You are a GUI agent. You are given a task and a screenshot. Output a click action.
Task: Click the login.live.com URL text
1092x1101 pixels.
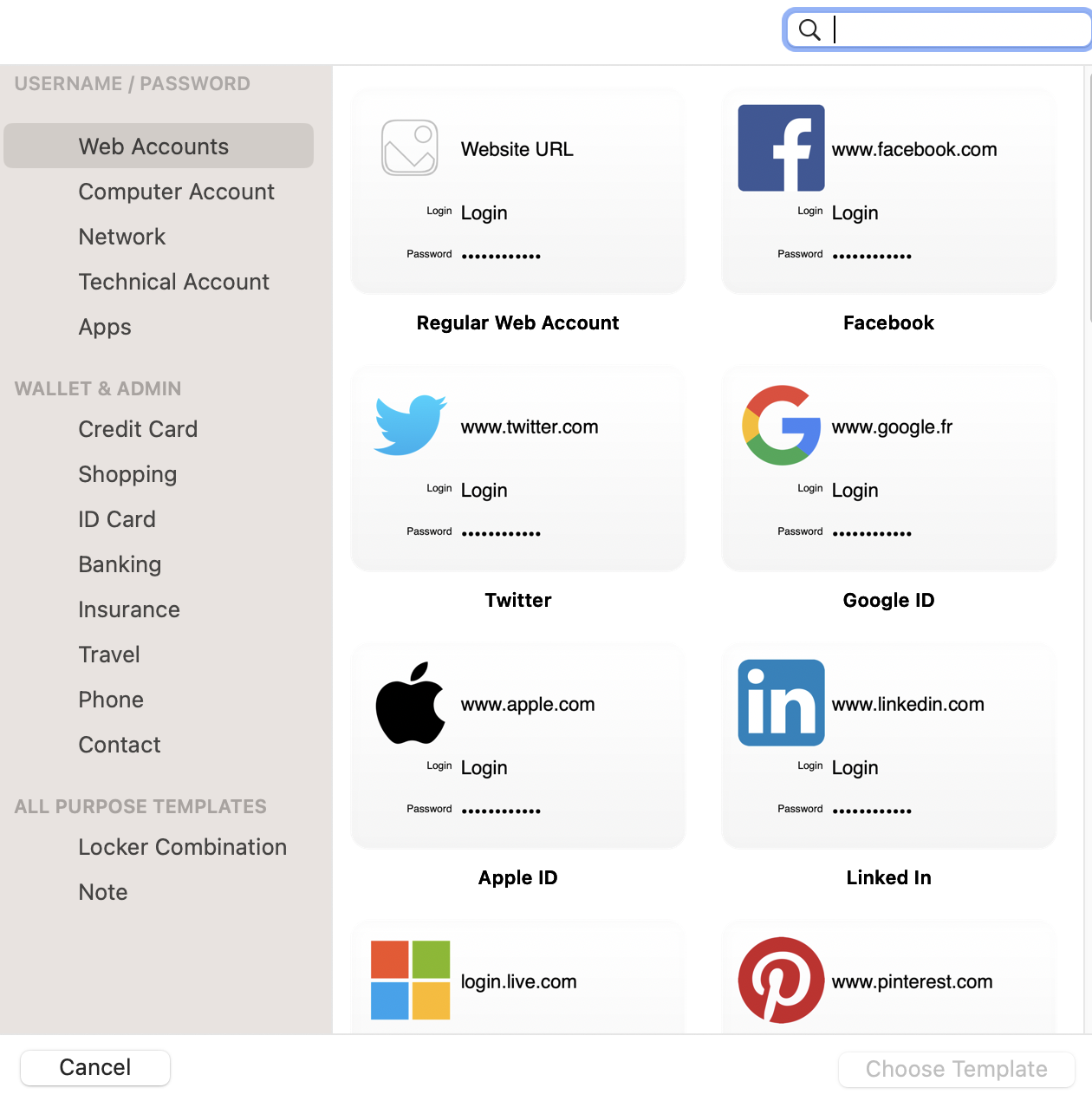[x=519, y=981]
